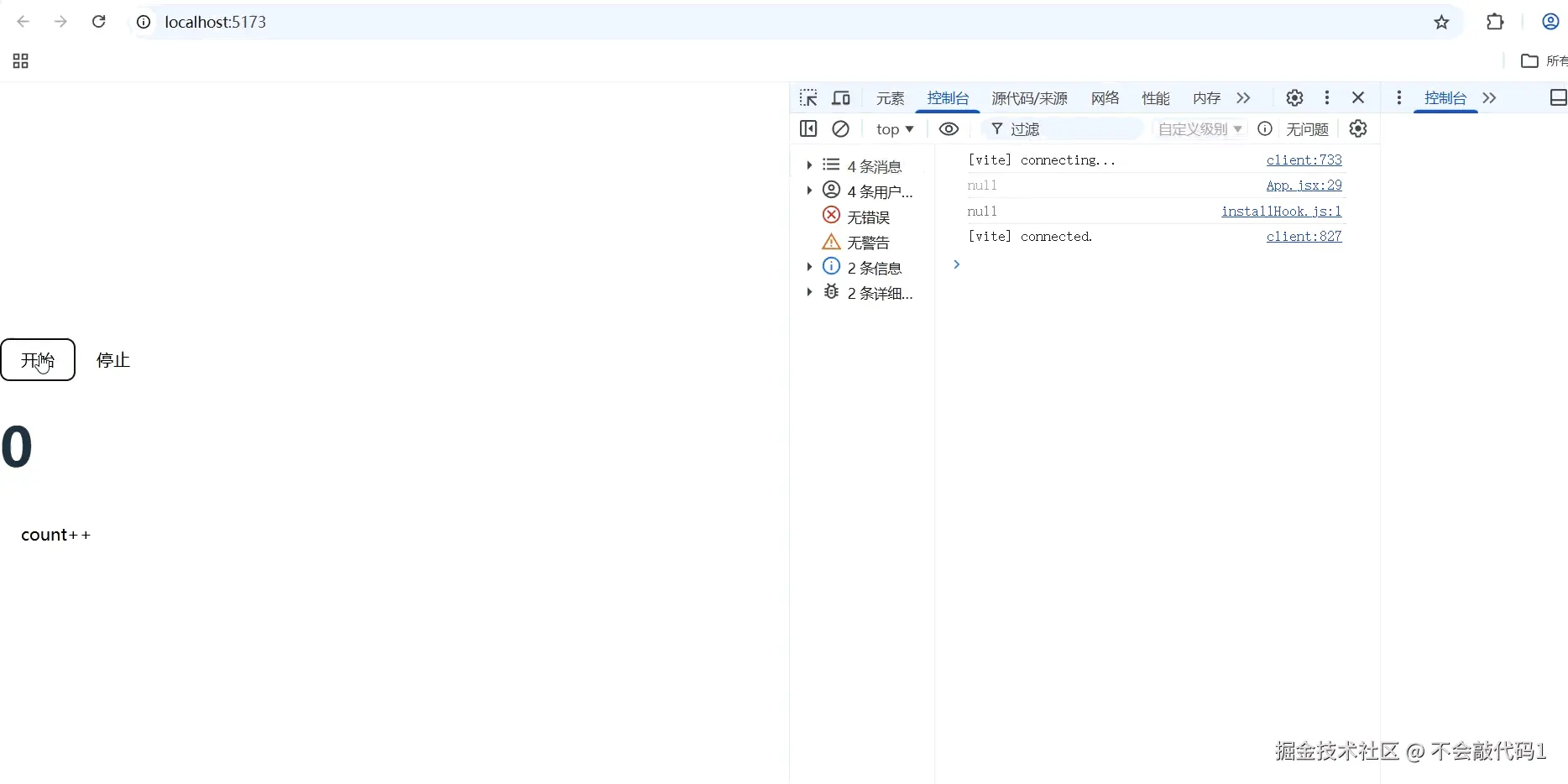This screenshot has width=1568, height=784.
Task: Open the console settings gear
Action: [x=1357, y=128]
